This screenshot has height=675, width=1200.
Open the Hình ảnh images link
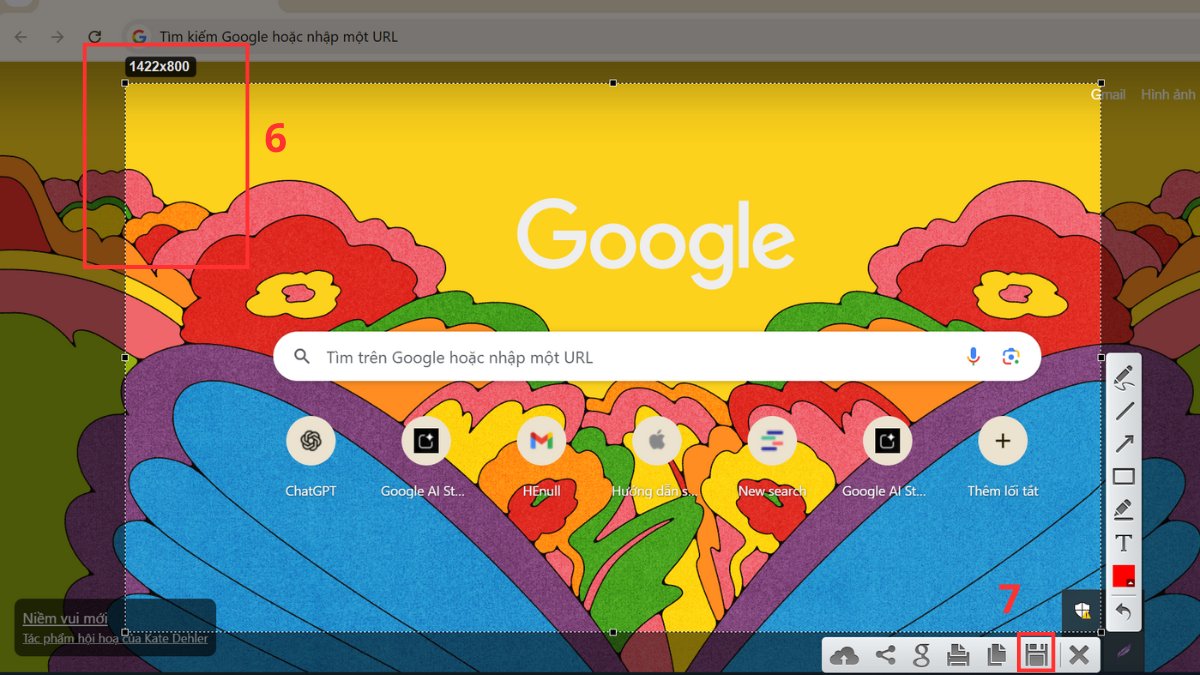(x=1168, y=94)
